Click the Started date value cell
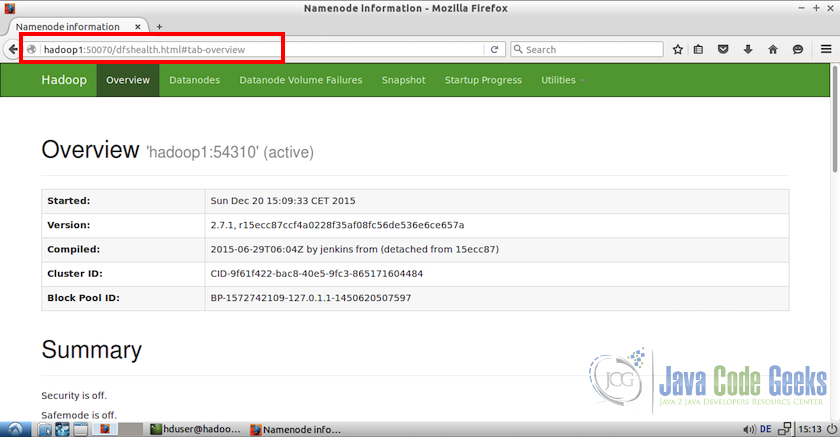This screenshot has height=437, width=840. point(497,201)
